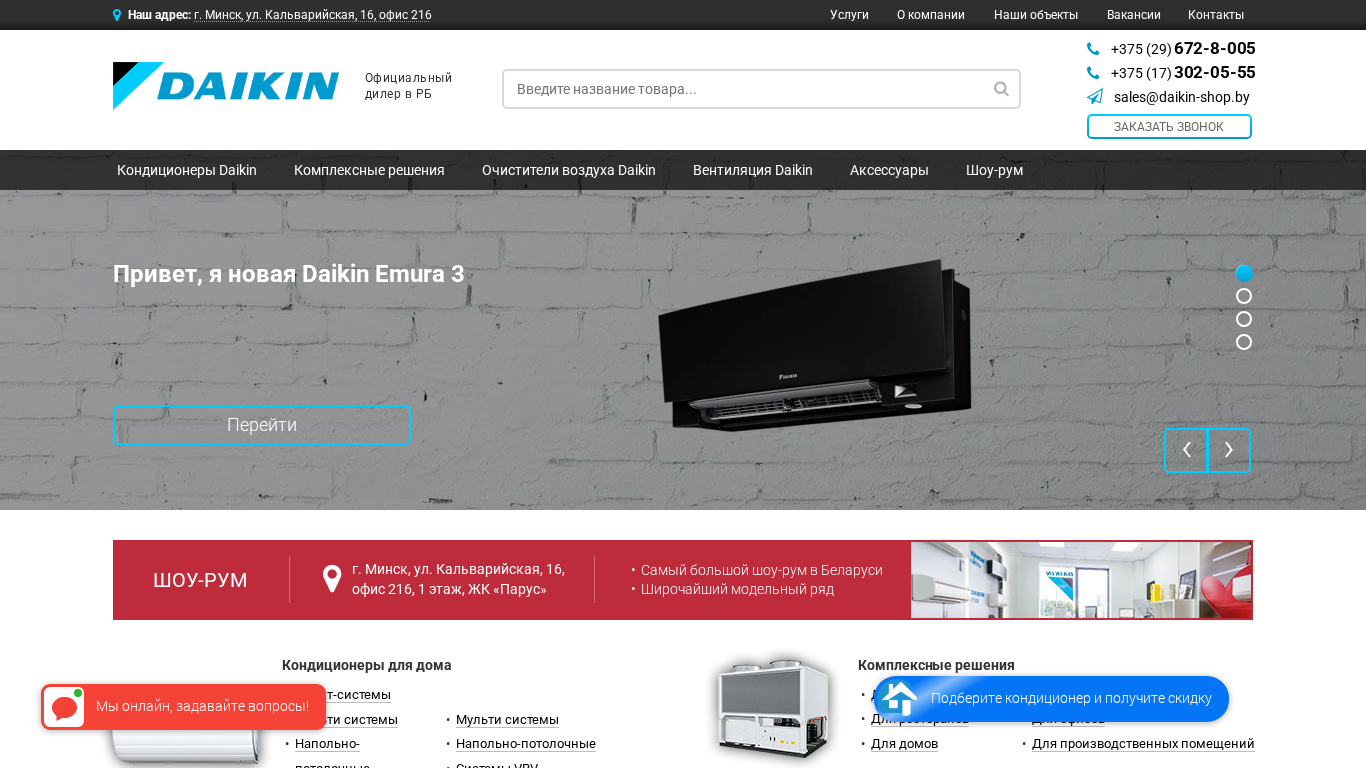Click the search magnifier icon
Screen dimensions: 1366x768
1001,89
